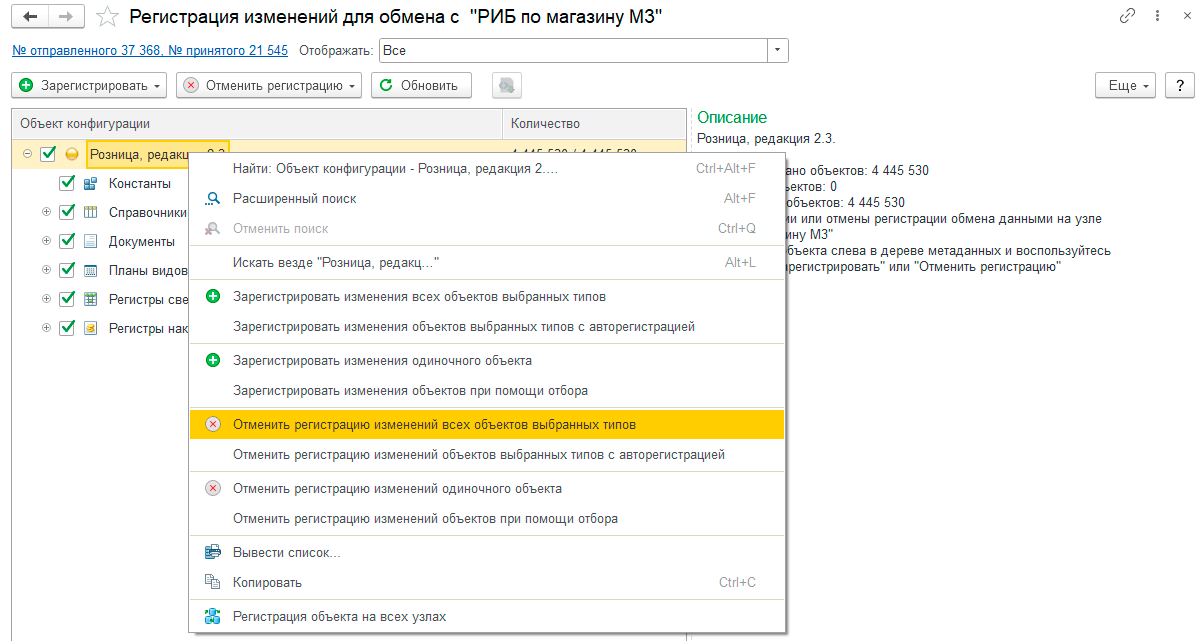This screenshot has width=1204, height=641.
Task: Choose Регистрация объекта на всех узлах
Action: tap(486, 616)
